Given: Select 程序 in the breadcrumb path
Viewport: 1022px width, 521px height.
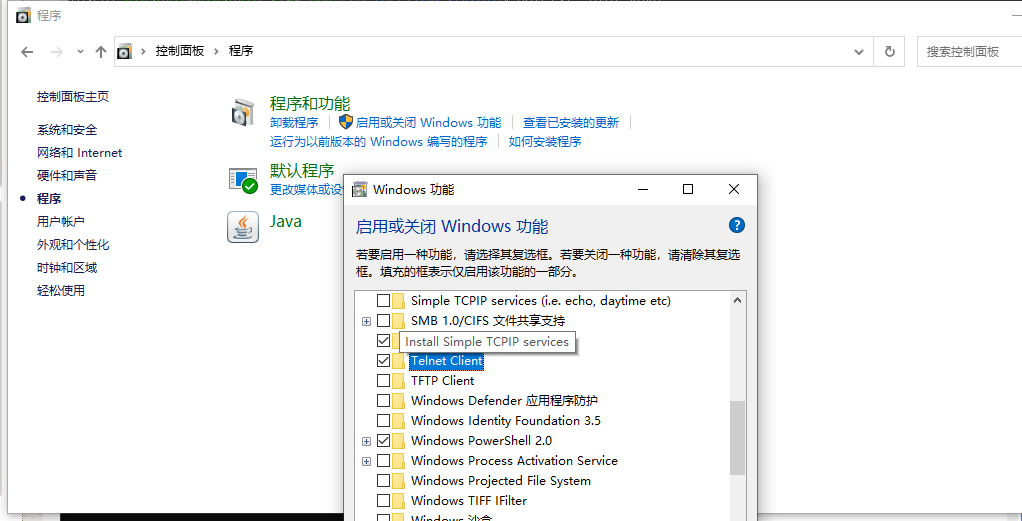Looking at the screenshot, I should (x=241, y=51).
